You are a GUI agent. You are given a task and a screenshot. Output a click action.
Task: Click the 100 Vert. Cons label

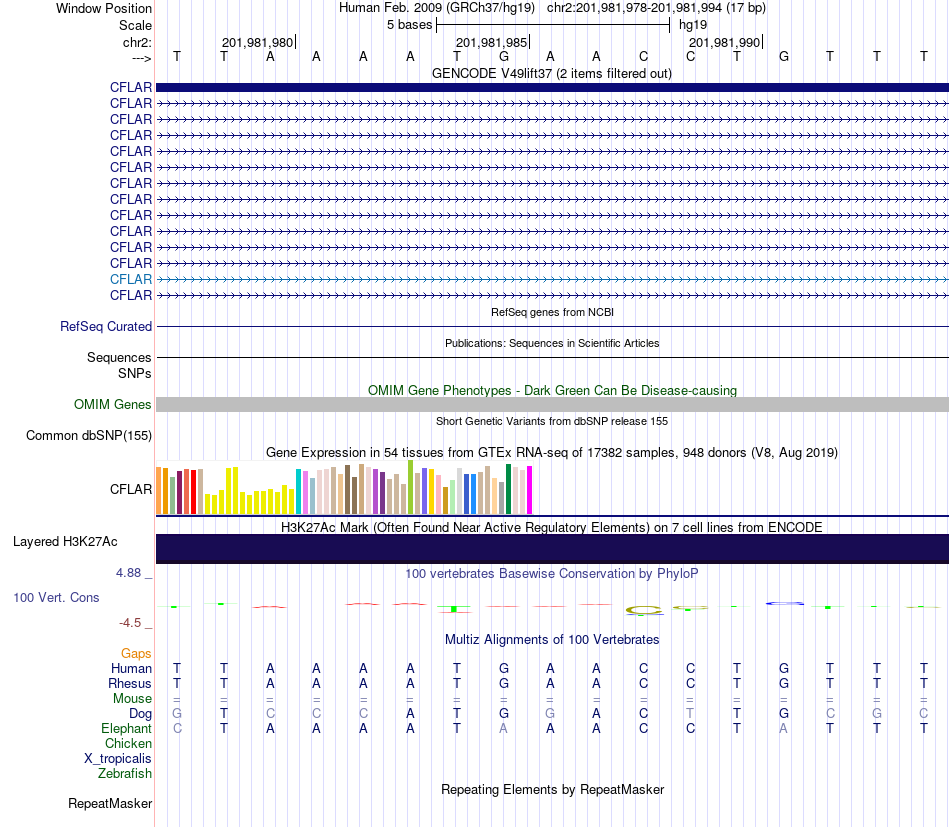point(56,597)
